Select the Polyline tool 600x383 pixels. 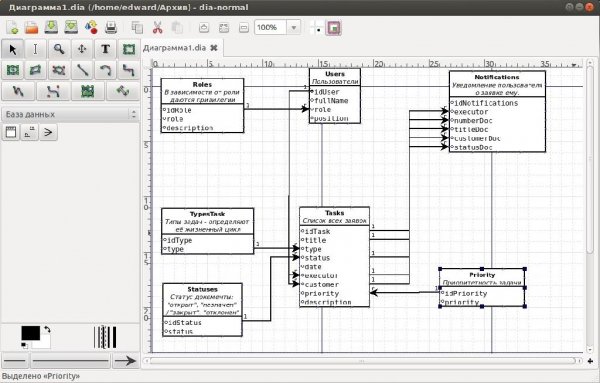point(18,91)
